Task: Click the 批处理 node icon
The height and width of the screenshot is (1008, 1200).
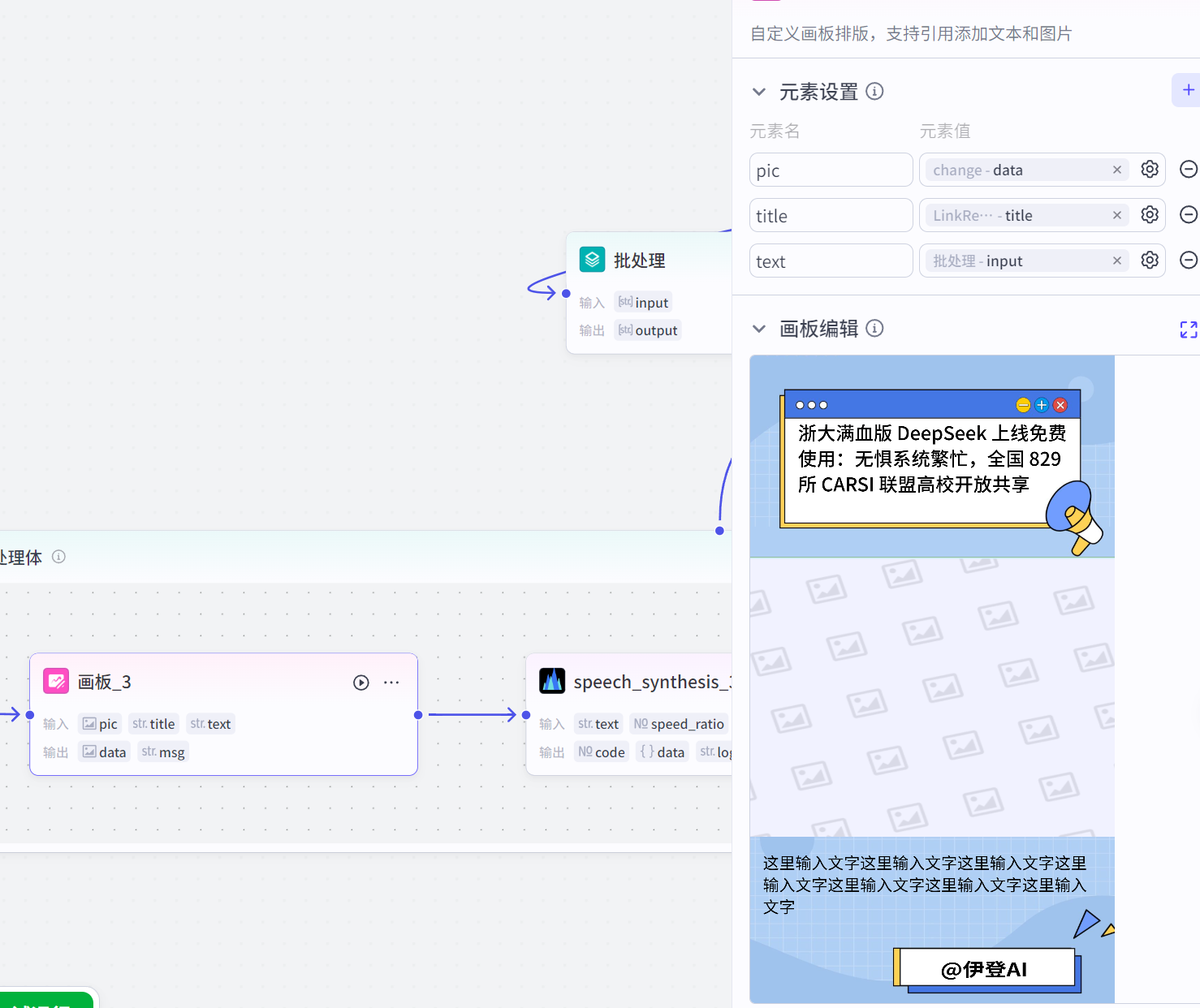Action: pos(592,260)
